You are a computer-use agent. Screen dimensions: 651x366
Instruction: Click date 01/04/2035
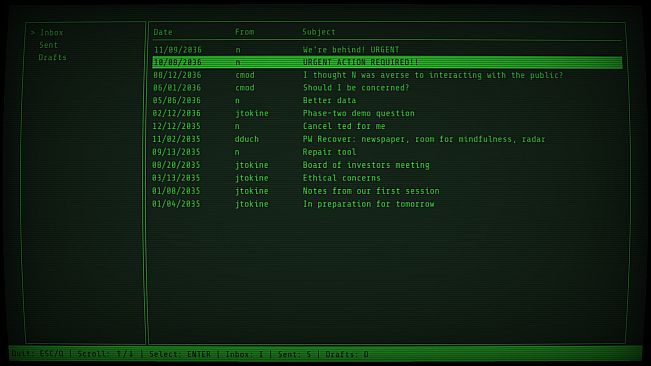(176, 204)
